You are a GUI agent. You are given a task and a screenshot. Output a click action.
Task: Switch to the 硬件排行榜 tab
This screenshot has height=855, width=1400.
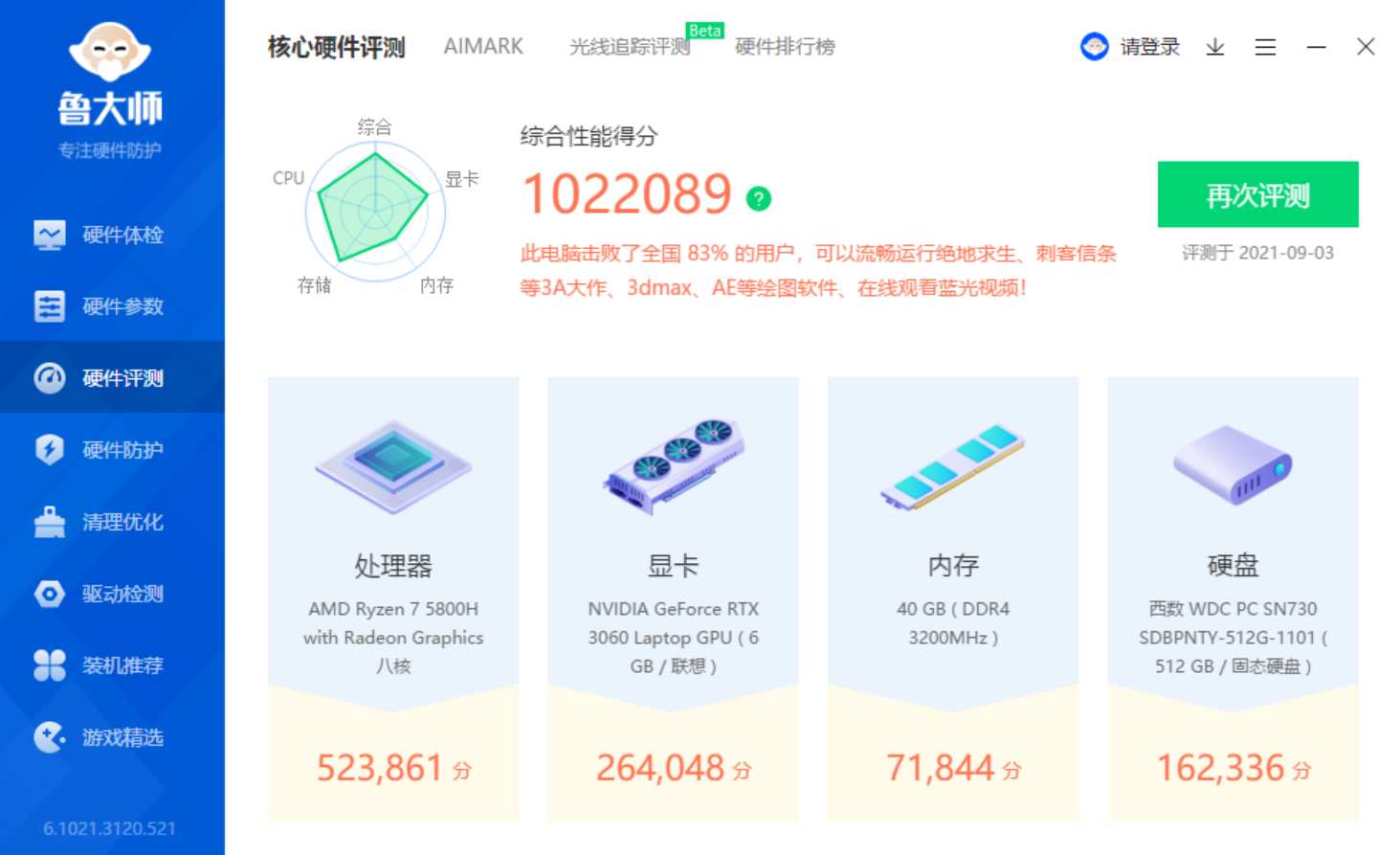click(785, 47)
